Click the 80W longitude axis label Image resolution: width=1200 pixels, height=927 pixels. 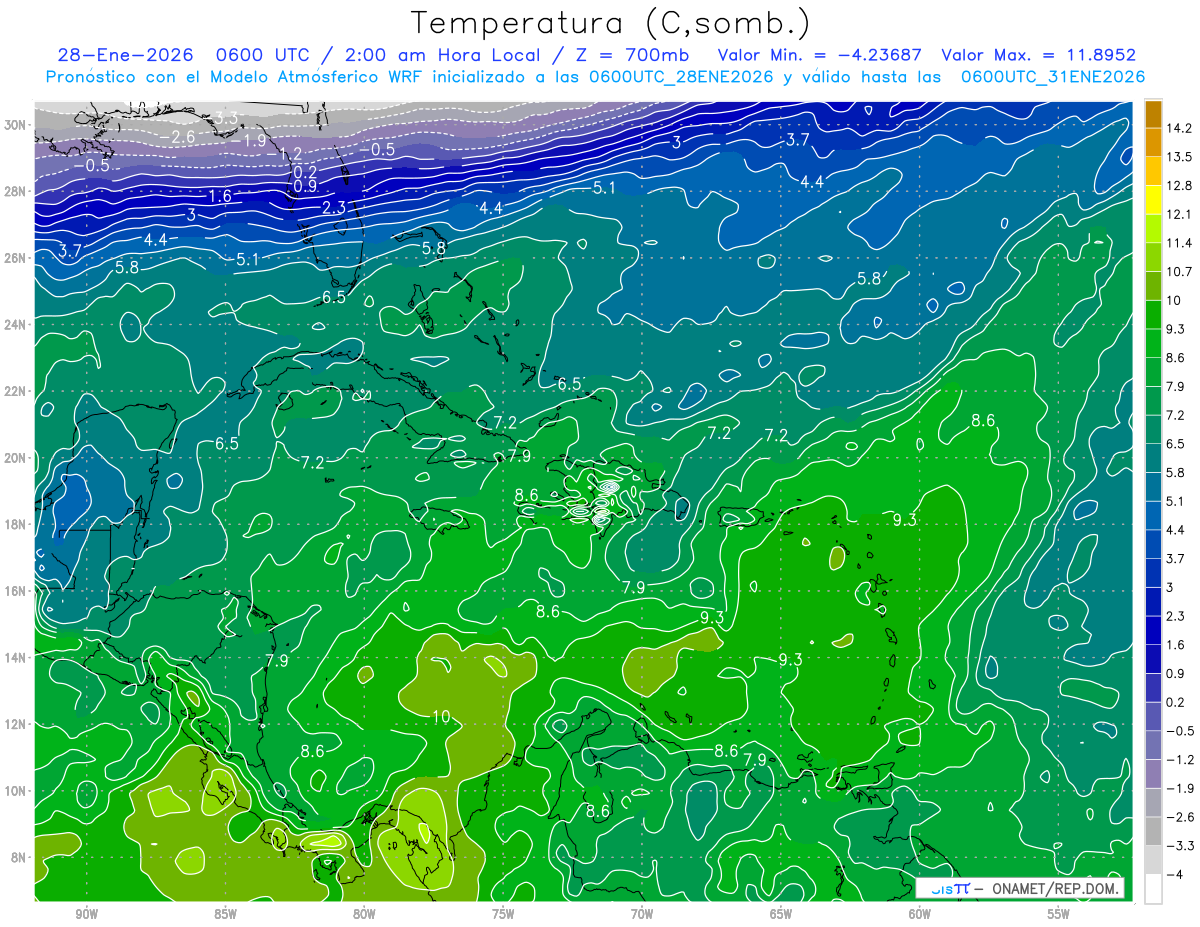click(364, 914)
